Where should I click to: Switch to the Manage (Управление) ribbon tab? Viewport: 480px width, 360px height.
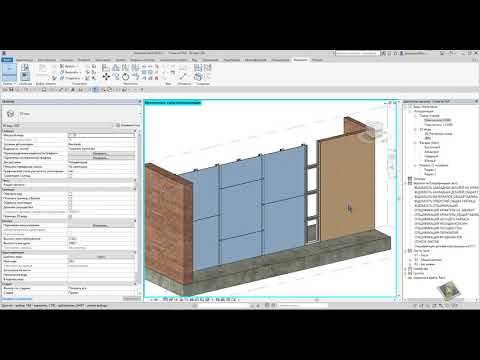click(210, 60)
